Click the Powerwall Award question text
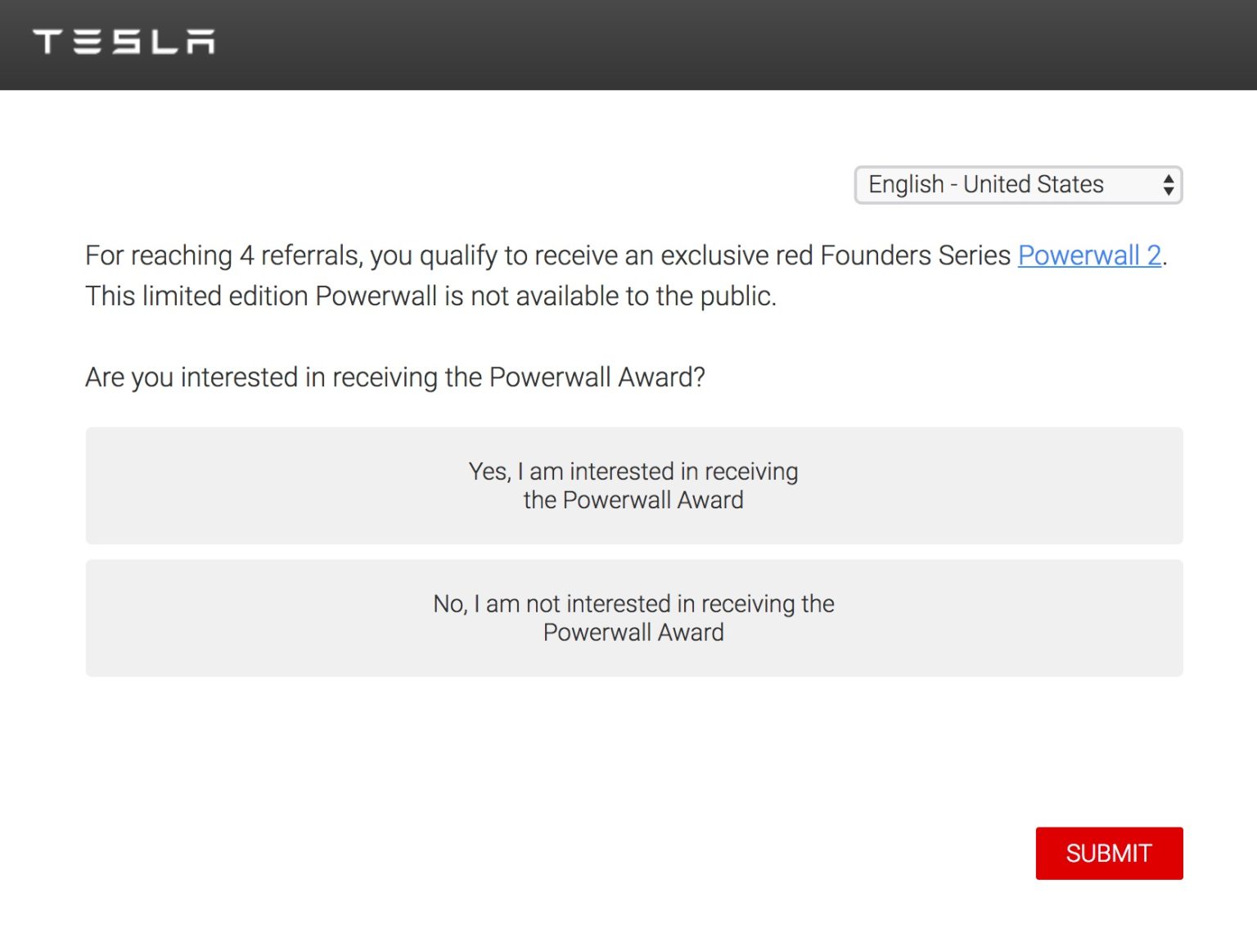The width and height of the screenshot is (1257, 952). tap(395, 377)
